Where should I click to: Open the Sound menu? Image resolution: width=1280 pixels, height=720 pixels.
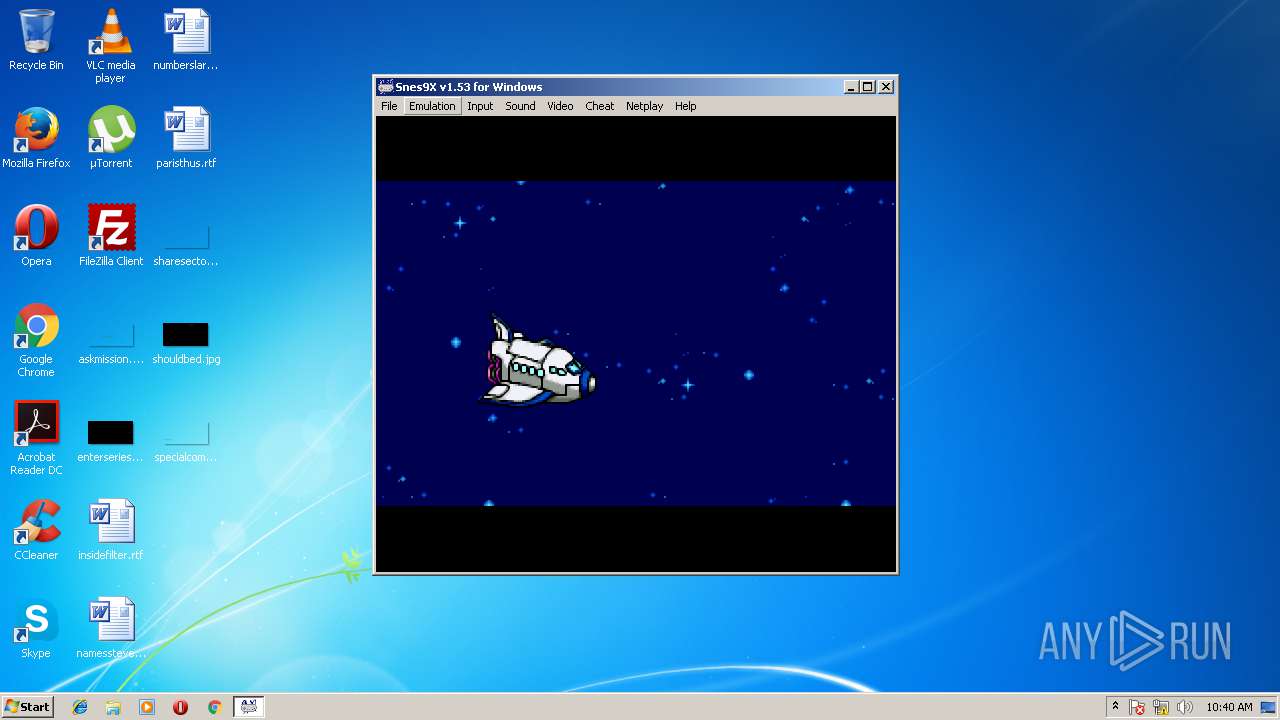(x=520, y=106)
